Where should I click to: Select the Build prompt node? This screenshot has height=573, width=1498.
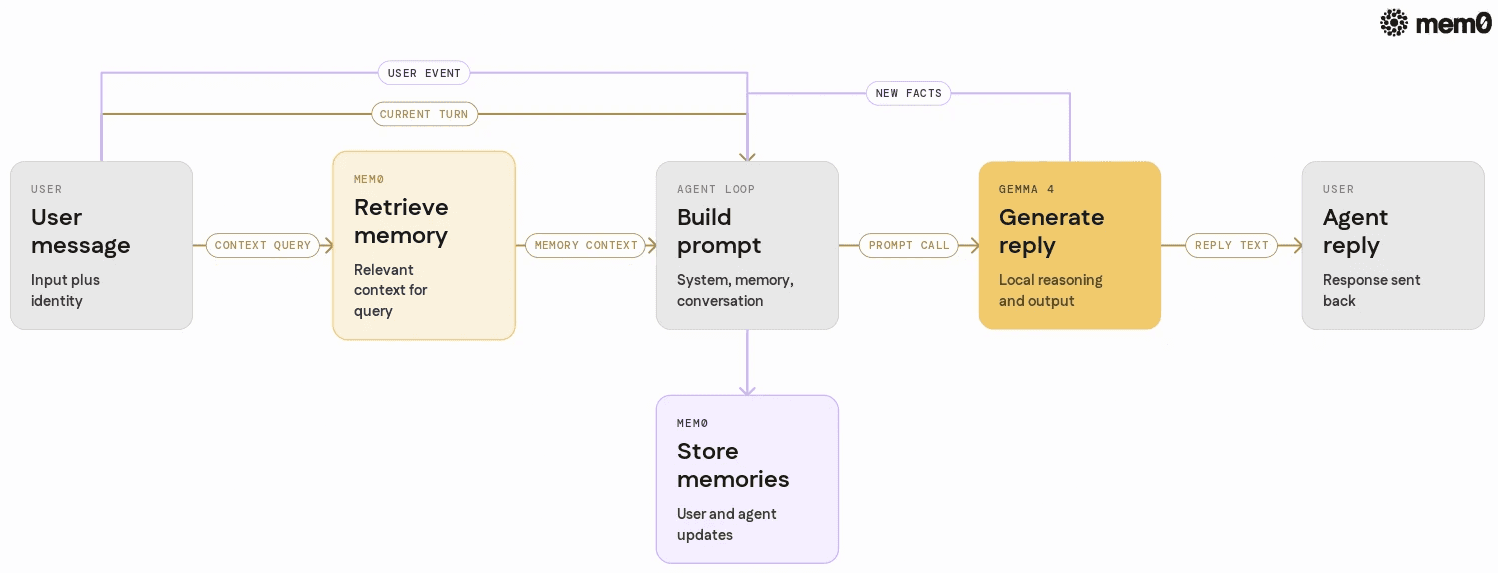coord(747,245)
